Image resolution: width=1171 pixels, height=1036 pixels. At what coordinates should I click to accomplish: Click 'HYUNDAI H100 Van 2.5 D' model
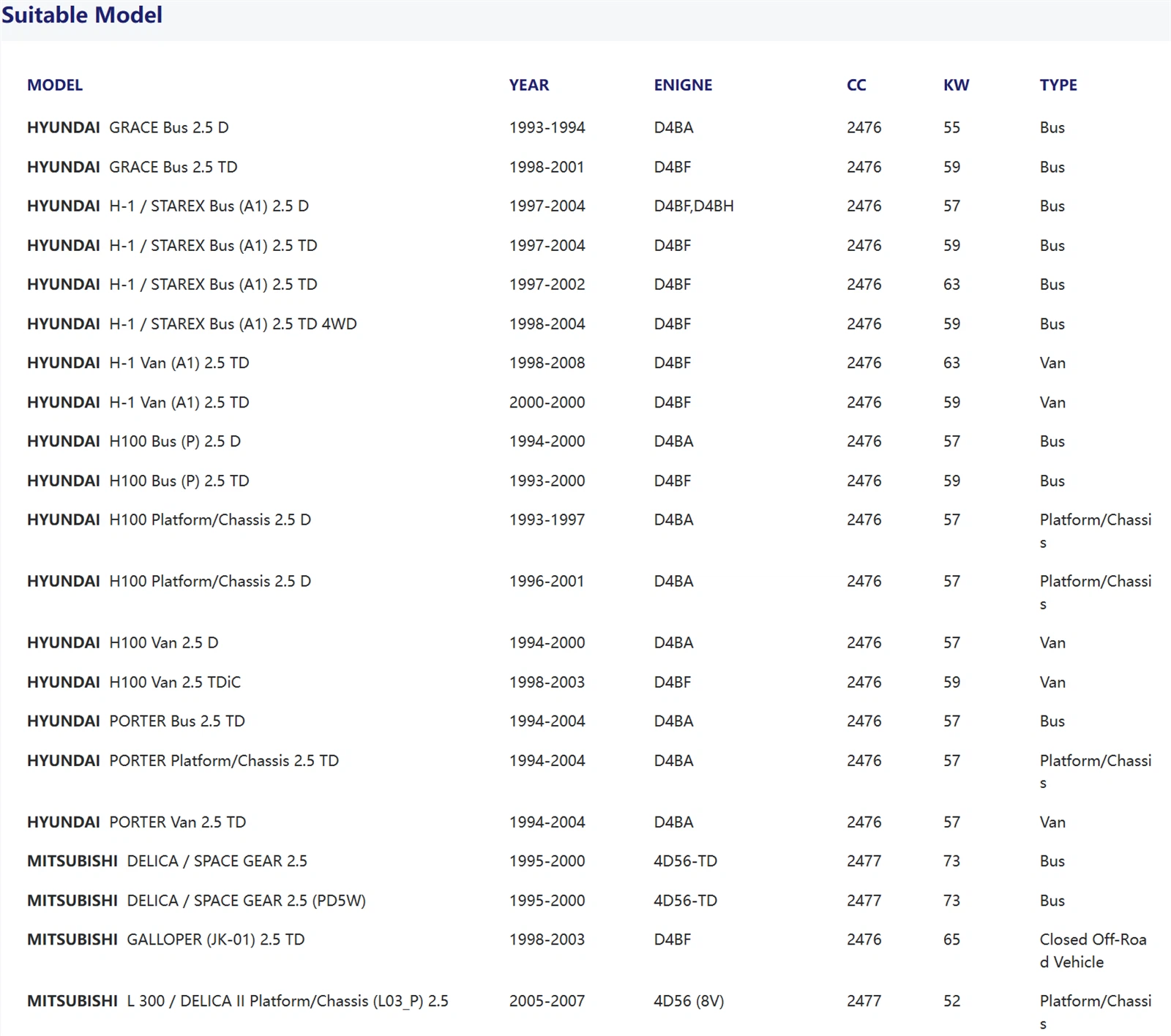point(123,642)
